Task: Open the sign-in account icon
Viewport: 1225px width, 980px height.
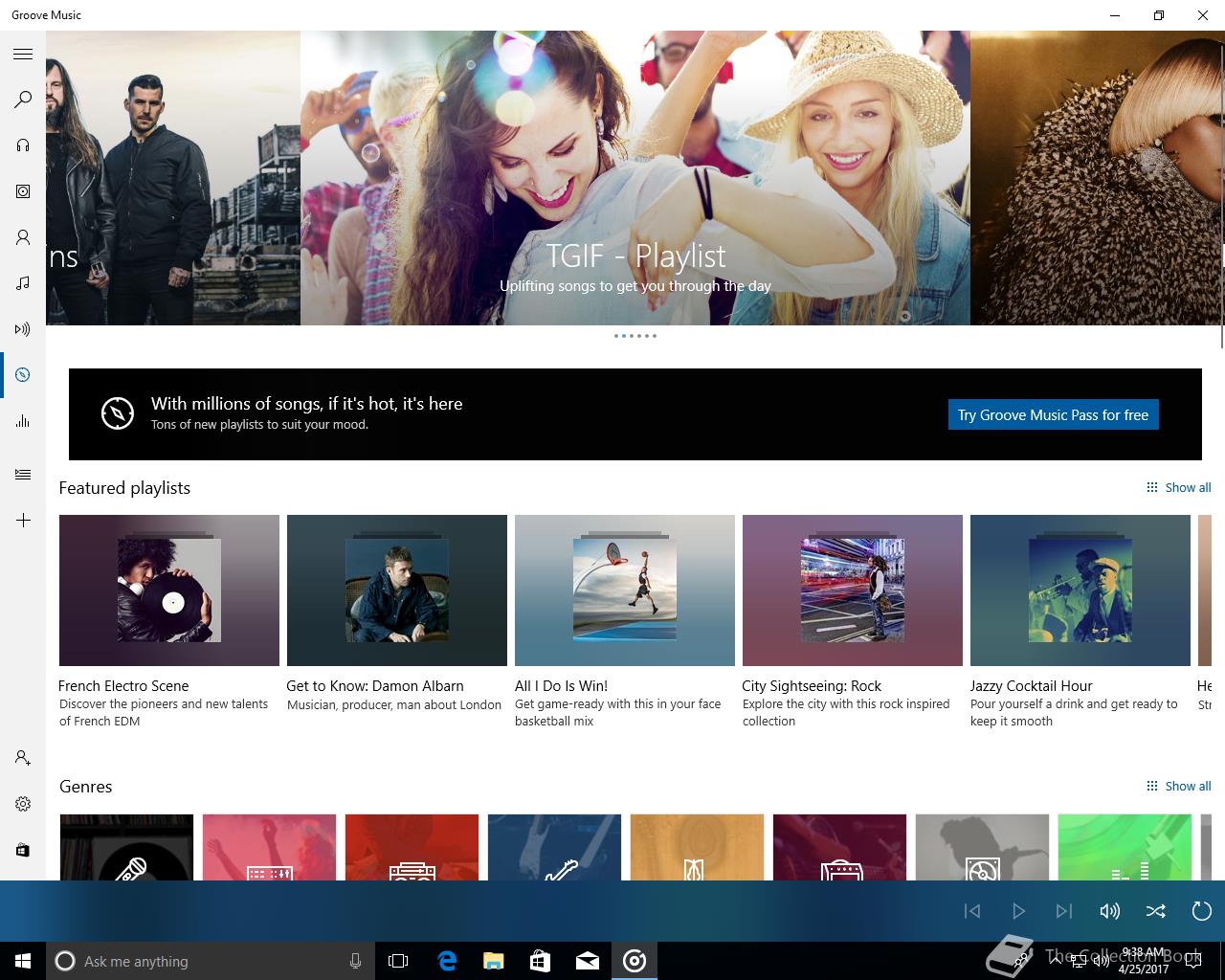Action: coord(23,758)
